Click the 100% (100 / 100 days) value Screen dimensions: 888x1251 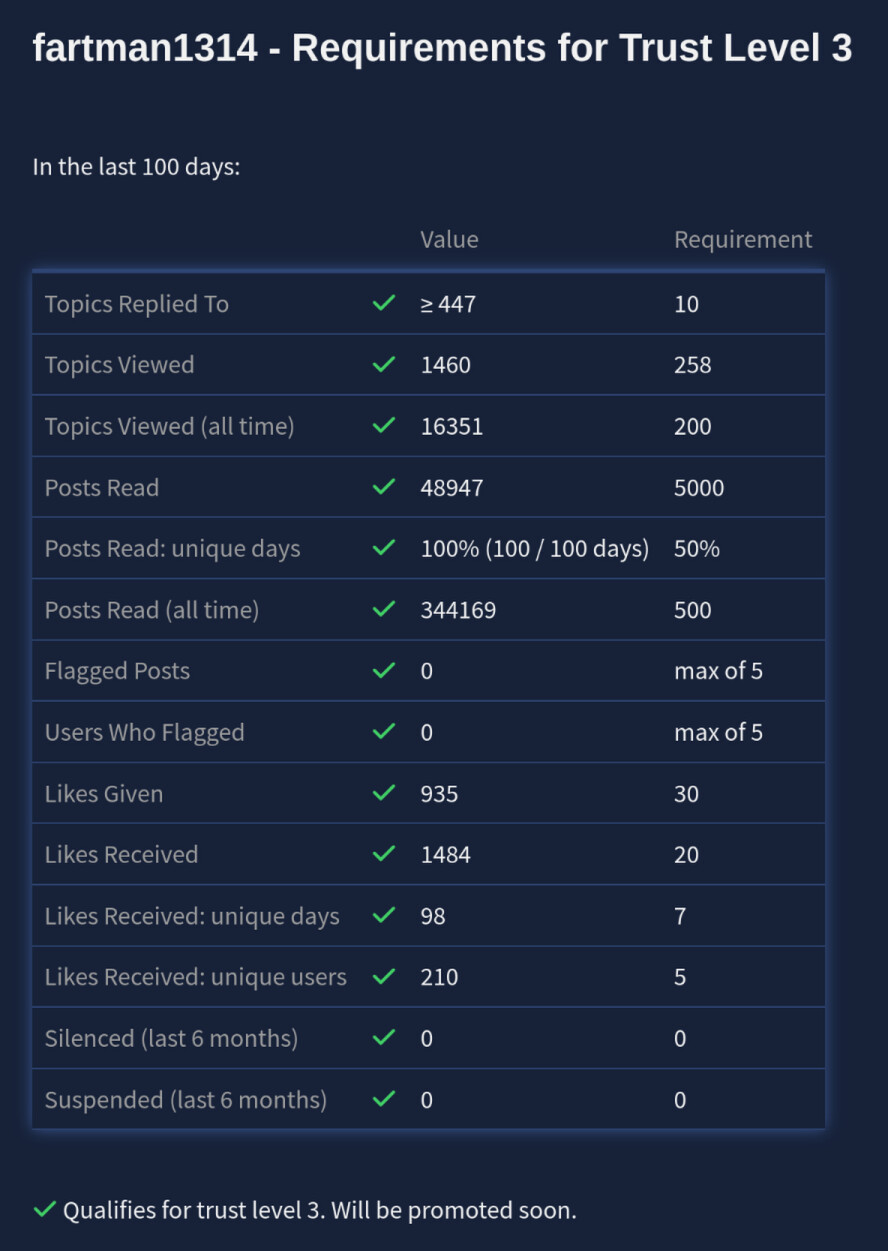point(535,549)
